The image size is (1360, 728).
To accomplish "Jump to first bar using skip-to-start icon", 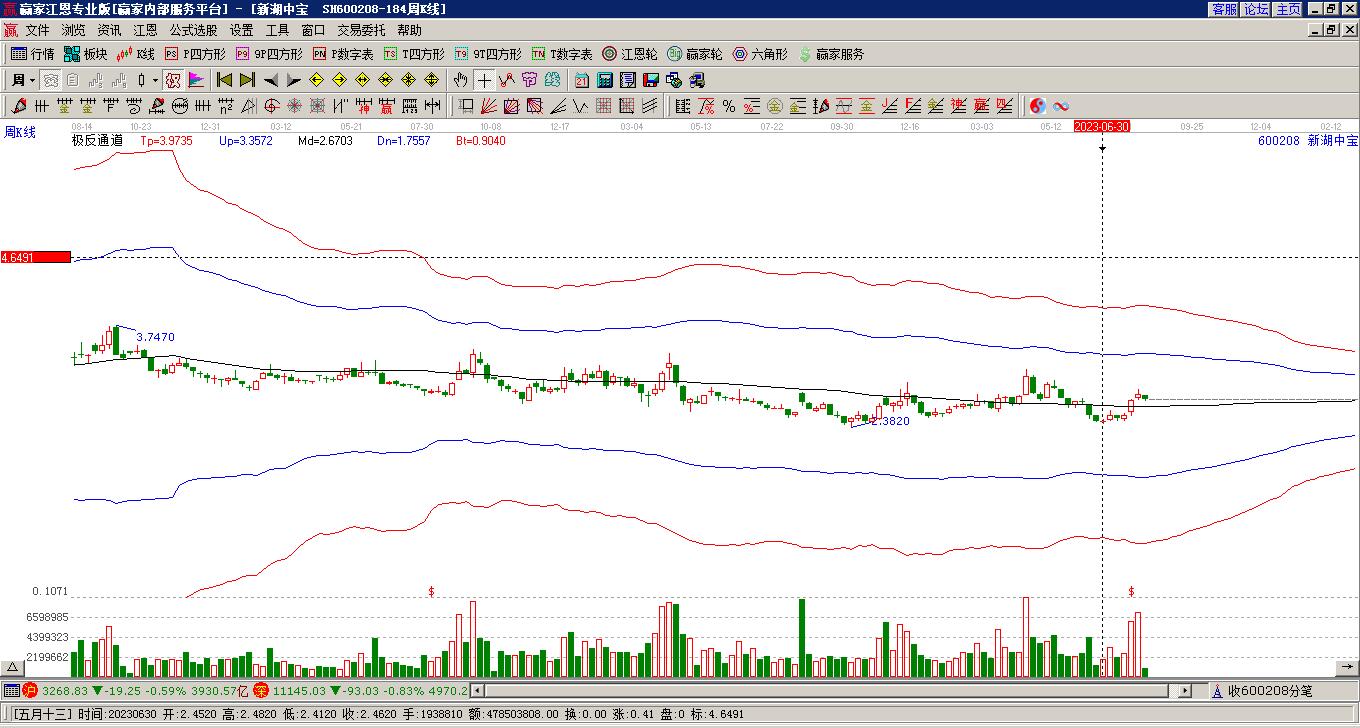I will click(224, 80).
